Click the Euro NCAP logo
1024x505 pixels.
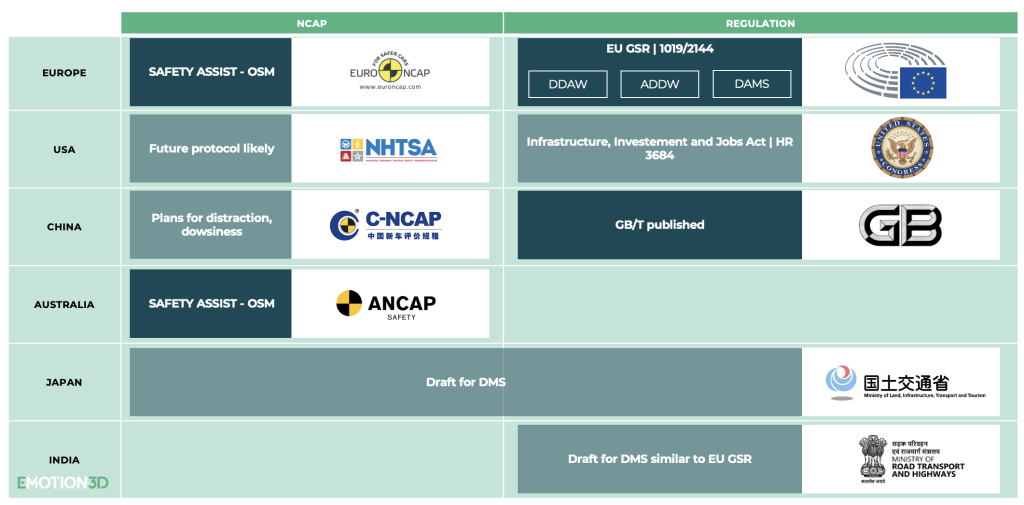[390, 71]
